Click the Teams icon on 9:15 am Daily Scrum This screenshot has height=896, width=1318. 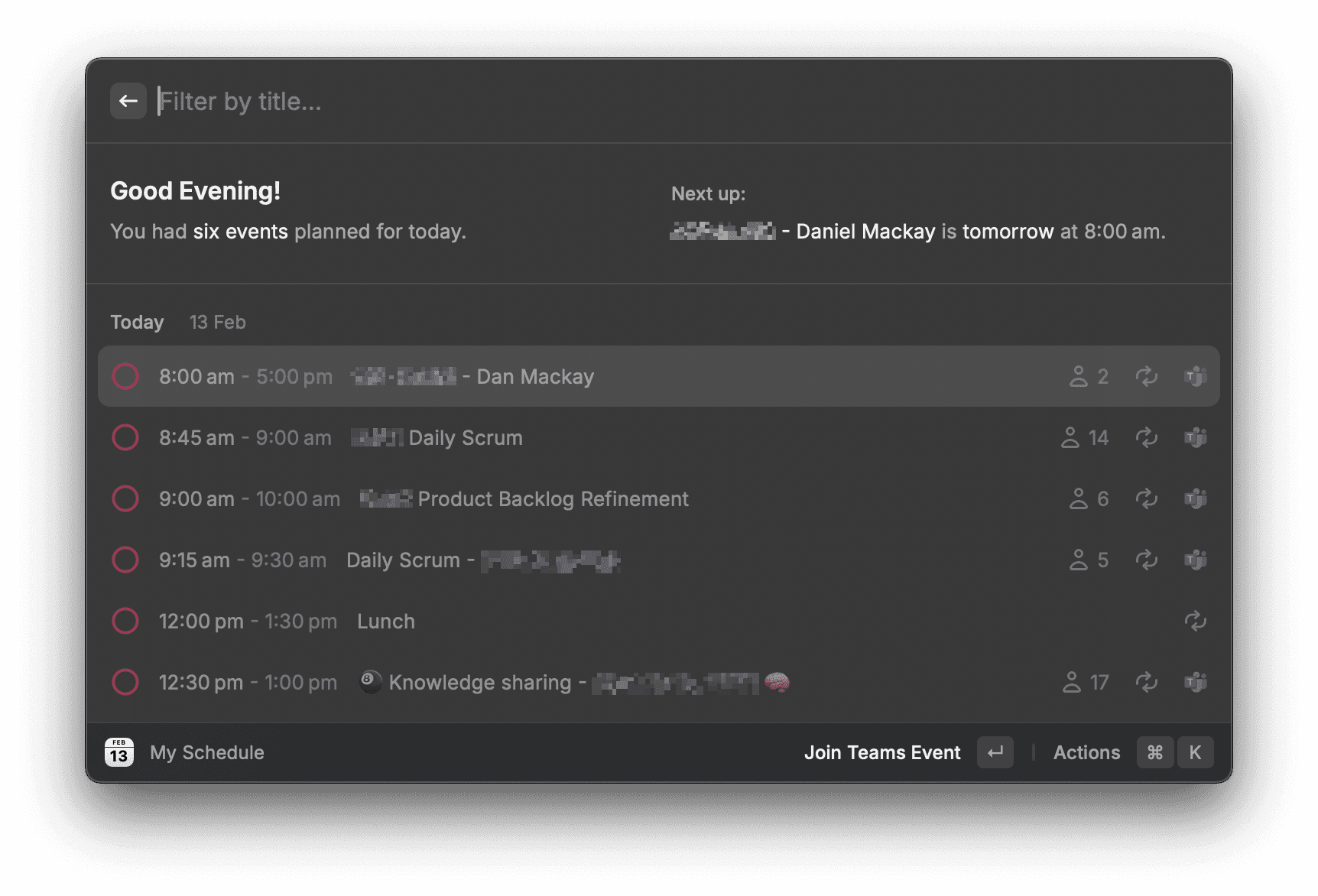tap(1196, 560)
